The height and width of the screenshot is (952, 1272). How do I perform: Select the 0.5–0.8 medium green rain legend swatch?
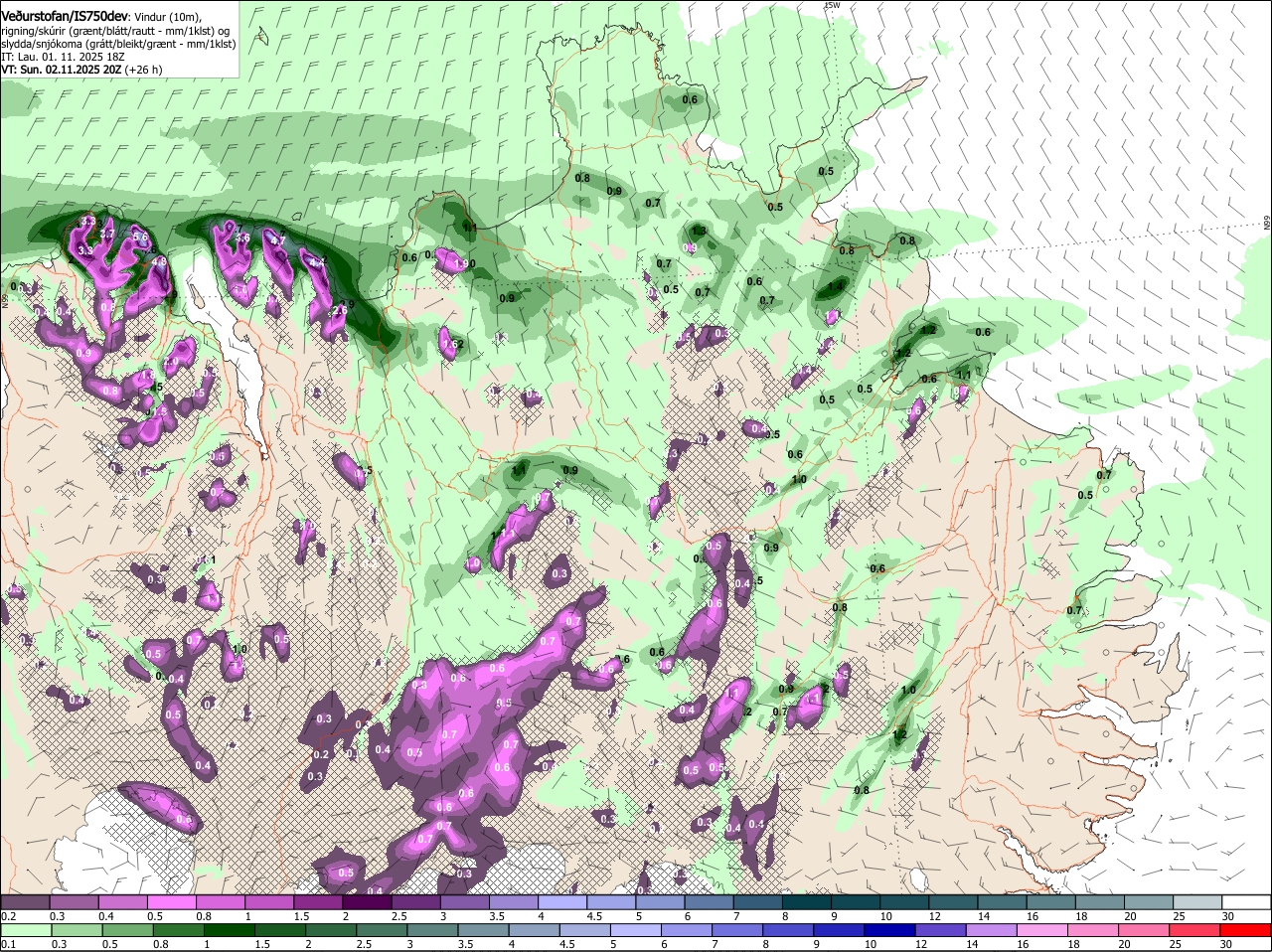[x=127, y=930]
